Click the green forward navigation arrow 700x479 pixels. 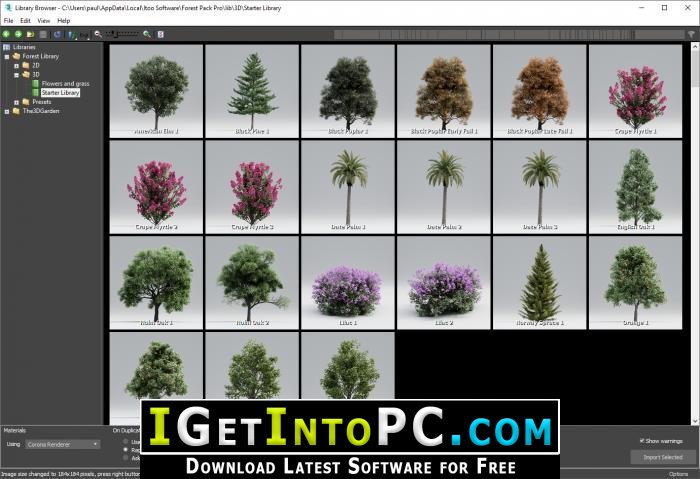(18, 34)
